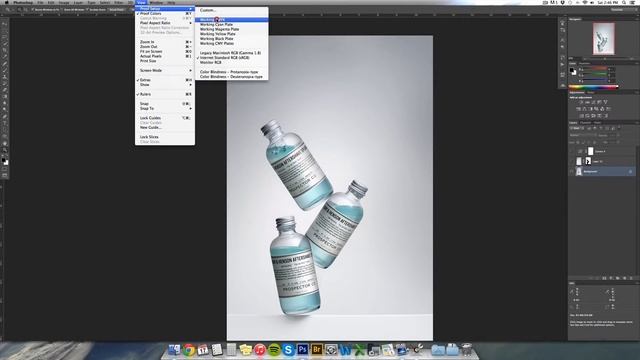Viewport: 640px width, 360px height.
Task: Open Spotlight search in the menu bar
Action: click(x=624, y=2)
